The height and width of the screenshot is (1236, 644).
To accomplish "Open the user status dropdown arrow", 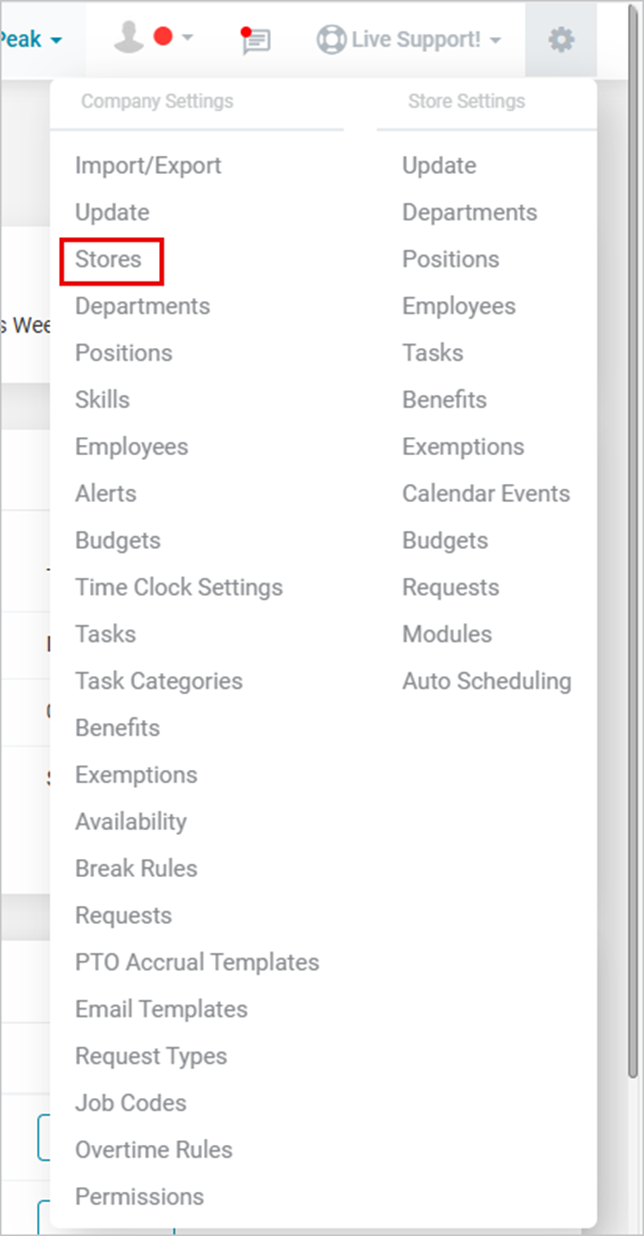I will (x=187, y=38).
